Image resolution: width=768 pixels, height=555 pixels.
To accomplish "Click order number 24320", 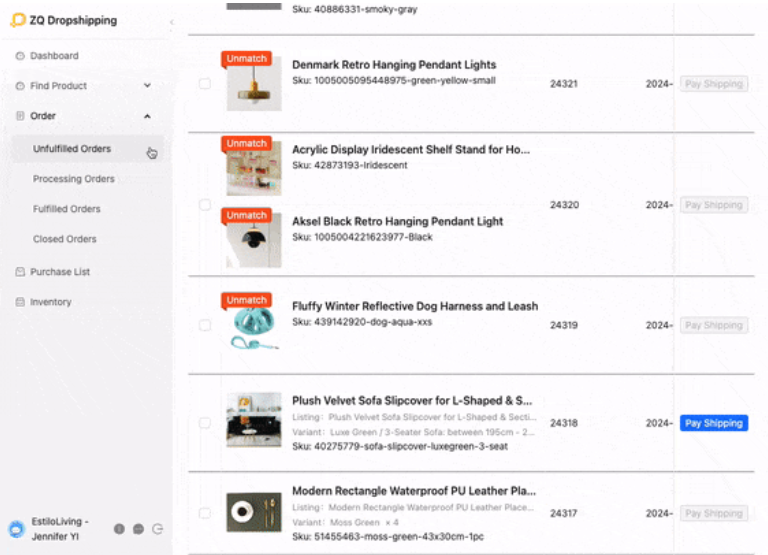I will (x=564, y=205).
